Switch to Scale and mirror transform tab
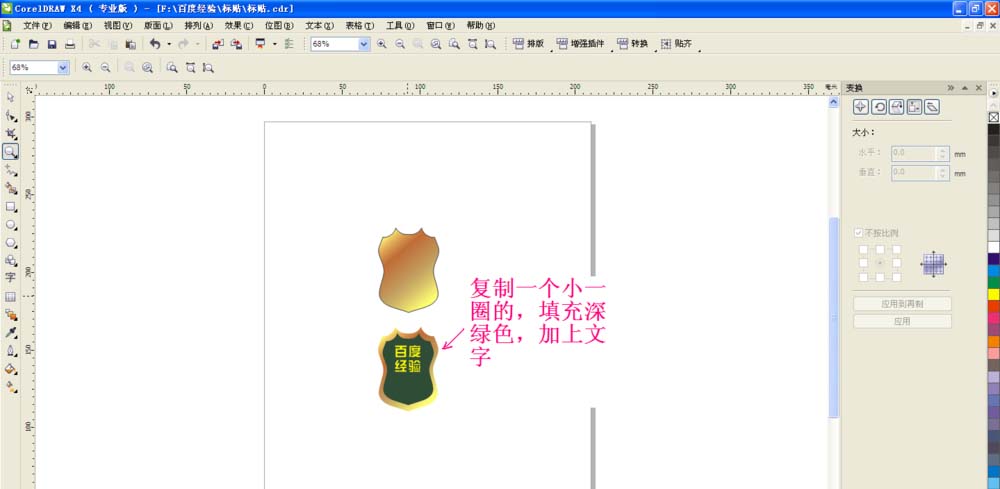The image size is (1000, 489). click(897, 106)
